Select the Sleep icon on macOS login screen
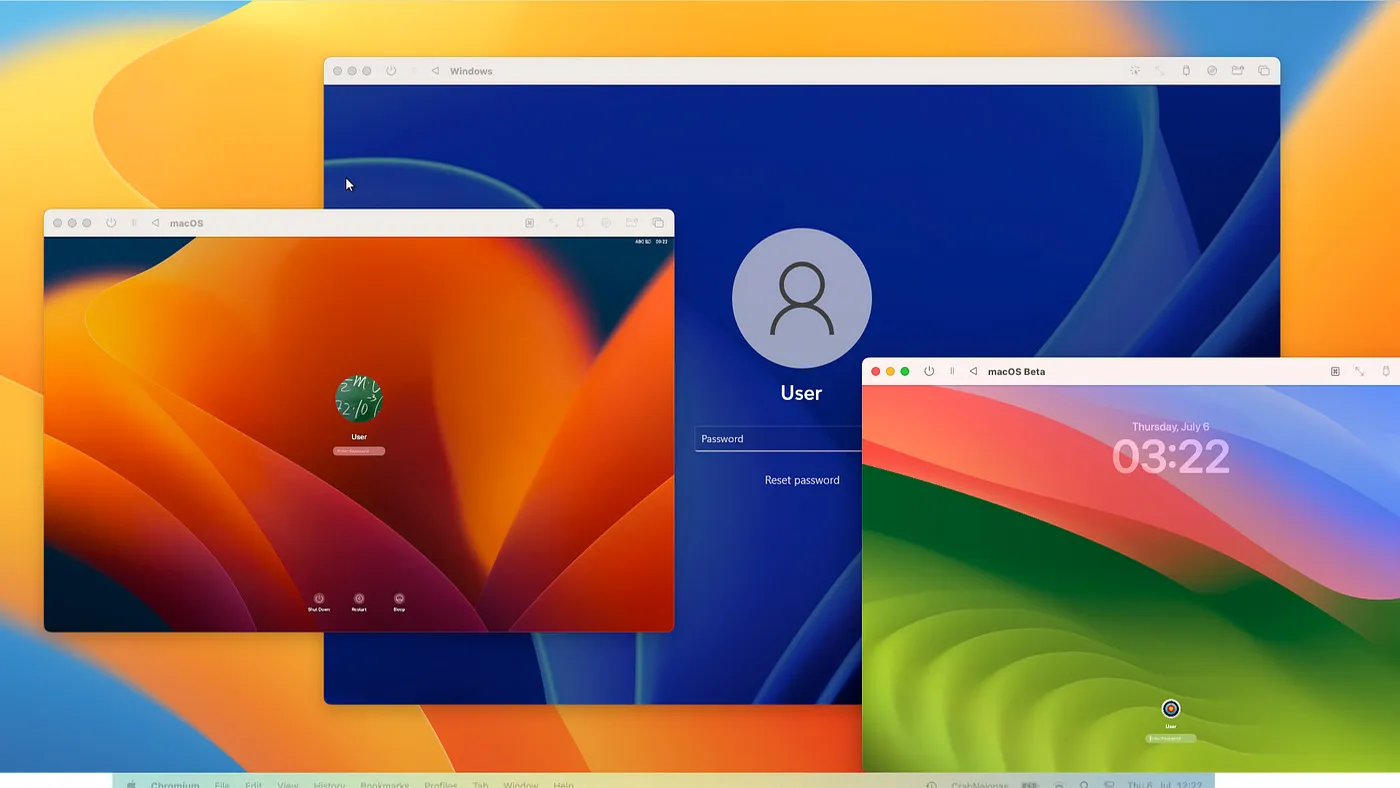Image resolution: width=1400 pixels, height=788 pixels. (399, 597)
